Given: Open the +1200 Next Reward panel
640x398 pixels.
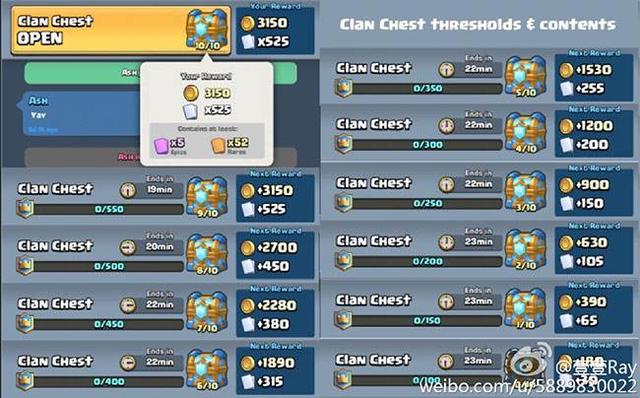Looking at the screenshot, I should coord(594,132).
